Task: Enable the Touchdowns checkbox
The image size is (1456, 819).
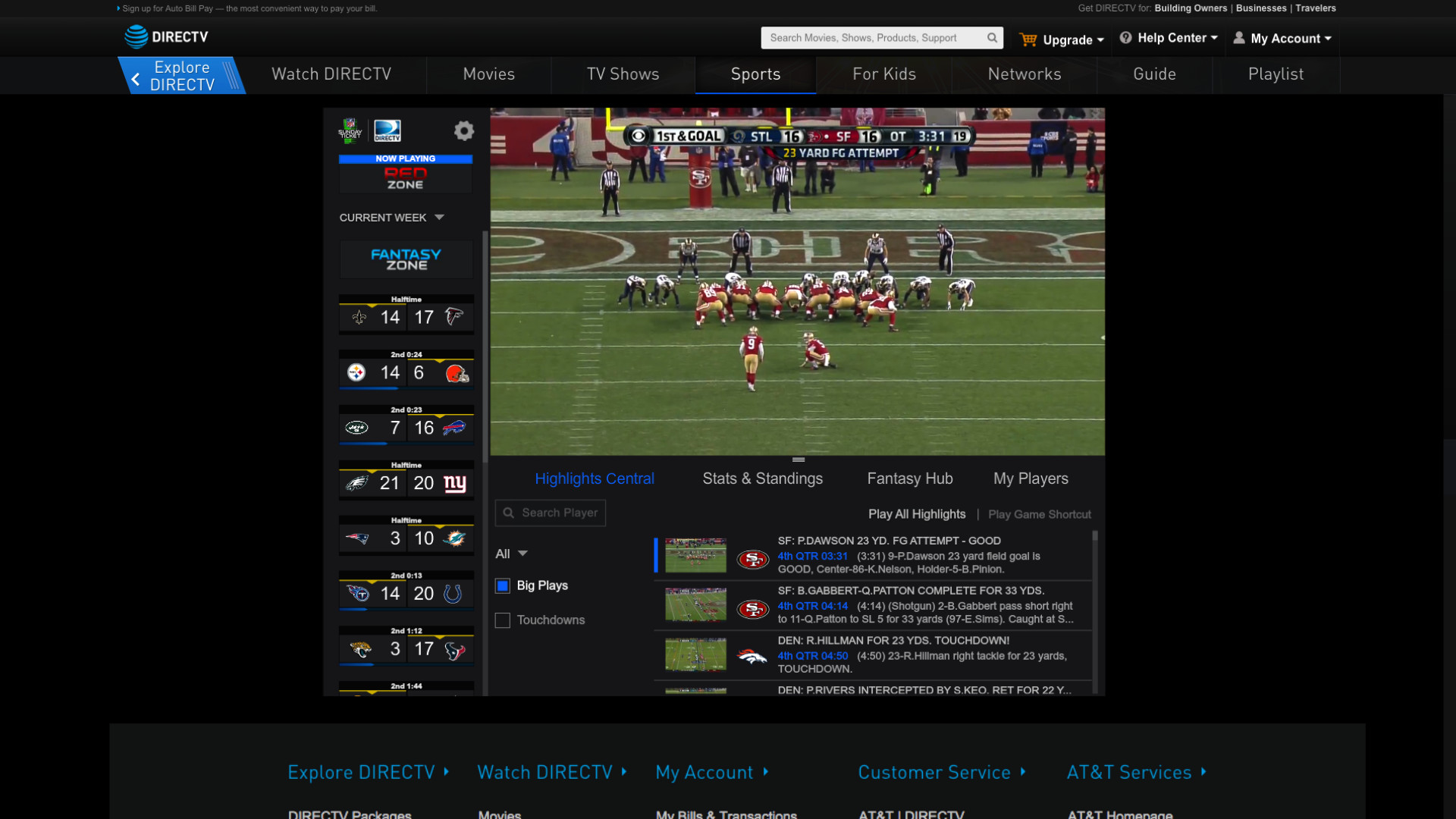Action: (503, 620)
